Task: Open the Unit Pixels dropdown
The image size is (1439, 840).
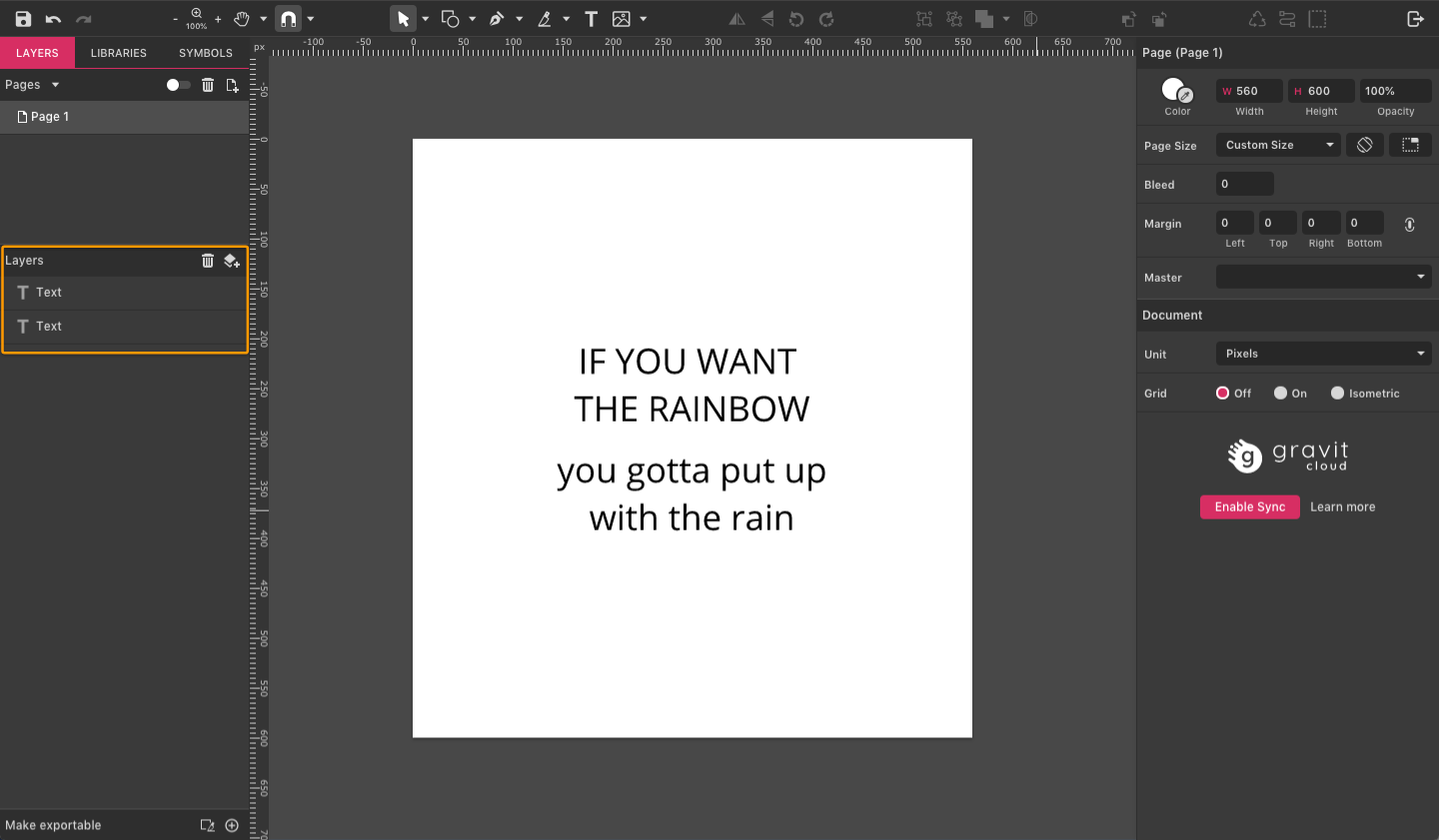Action: coord(1324,354)
